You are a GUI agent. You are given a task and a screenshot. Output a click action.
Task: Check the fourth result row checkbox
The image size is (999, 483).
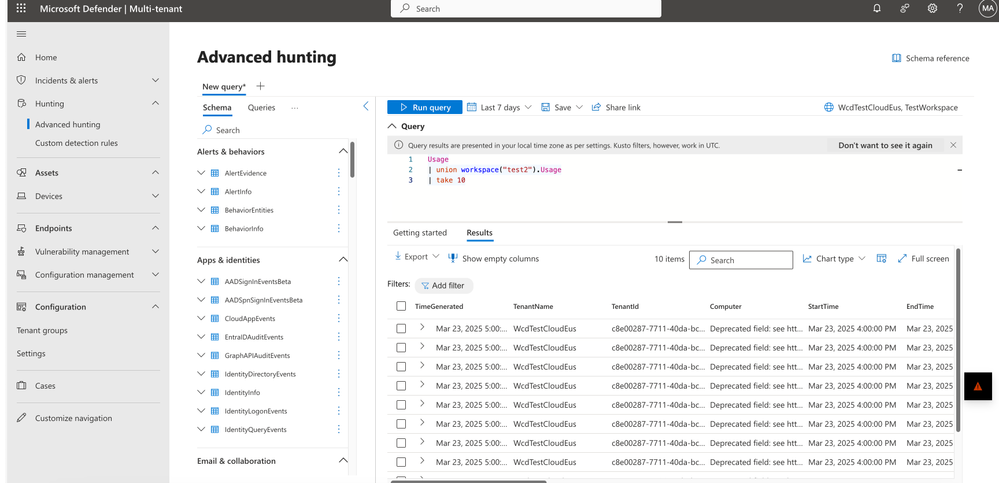click(x=401, y=386)
